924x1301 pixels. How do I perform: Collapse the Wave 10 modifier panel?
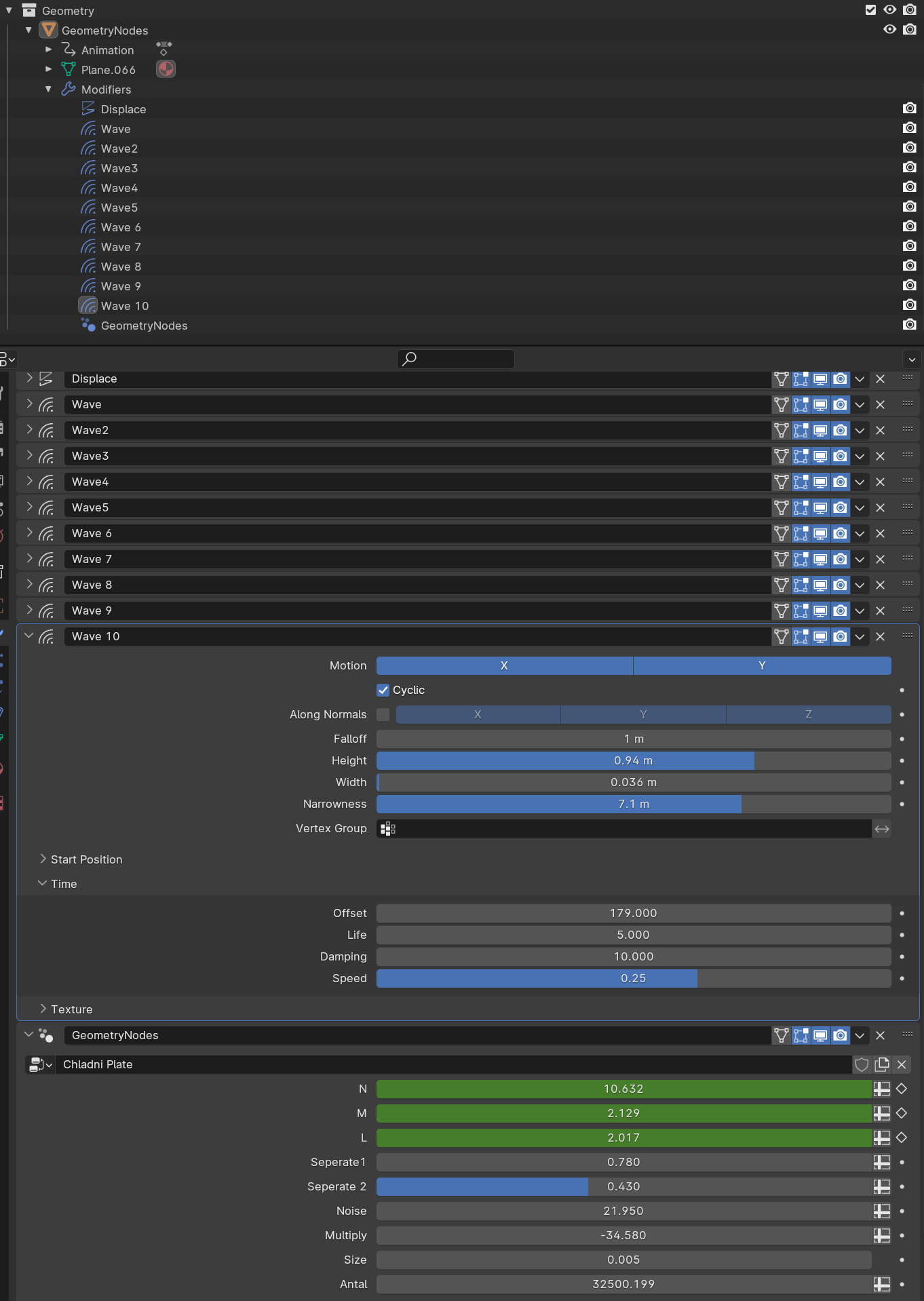[x=28, y=636]
